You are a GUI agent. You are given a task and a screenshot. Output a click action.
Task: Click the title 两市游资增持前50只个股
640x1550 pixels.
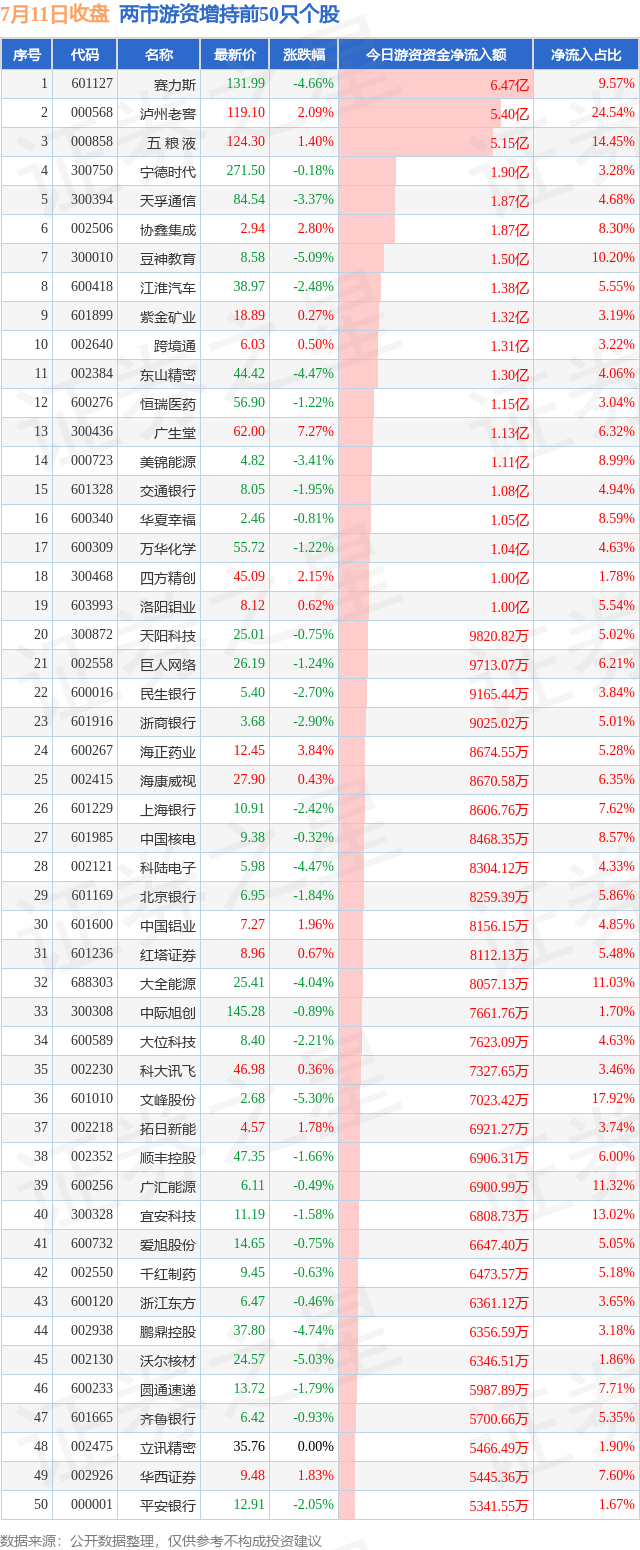[x=229, y=14]
